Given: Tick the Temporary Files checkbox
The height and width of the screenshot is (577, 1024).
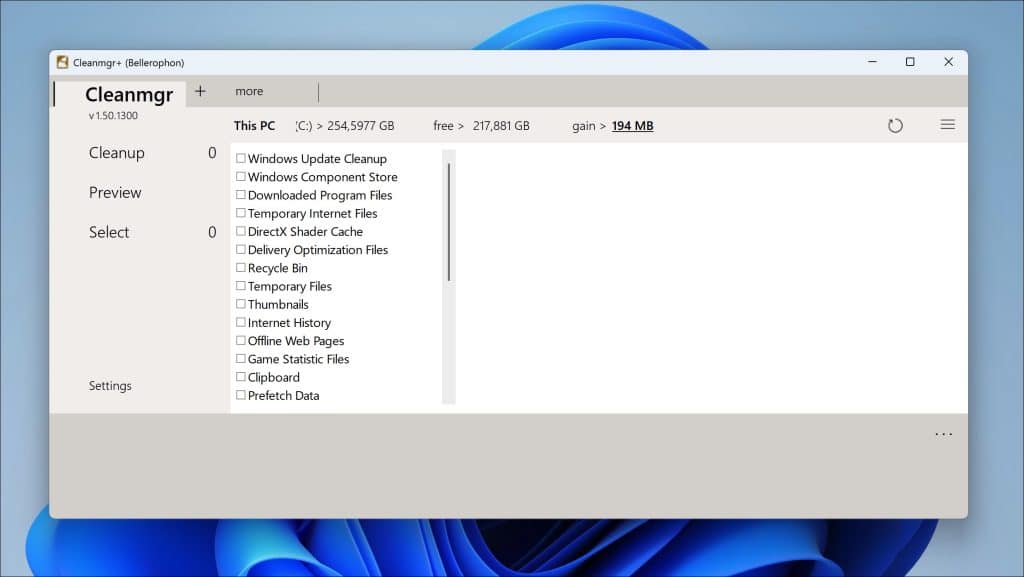Looking at the screenshot, I should click(x=241, y=286).
